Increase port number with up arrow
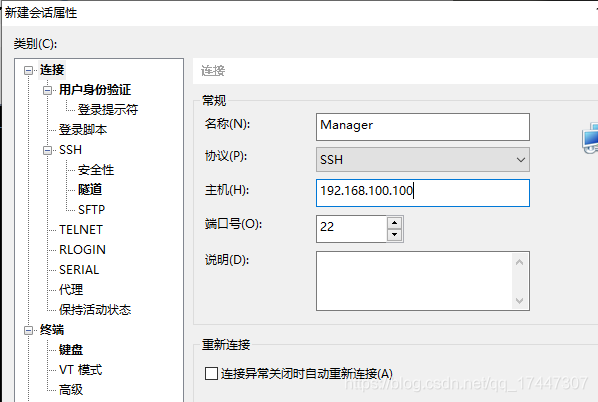The height and width of the screenshot is (402, 598). 394,223
